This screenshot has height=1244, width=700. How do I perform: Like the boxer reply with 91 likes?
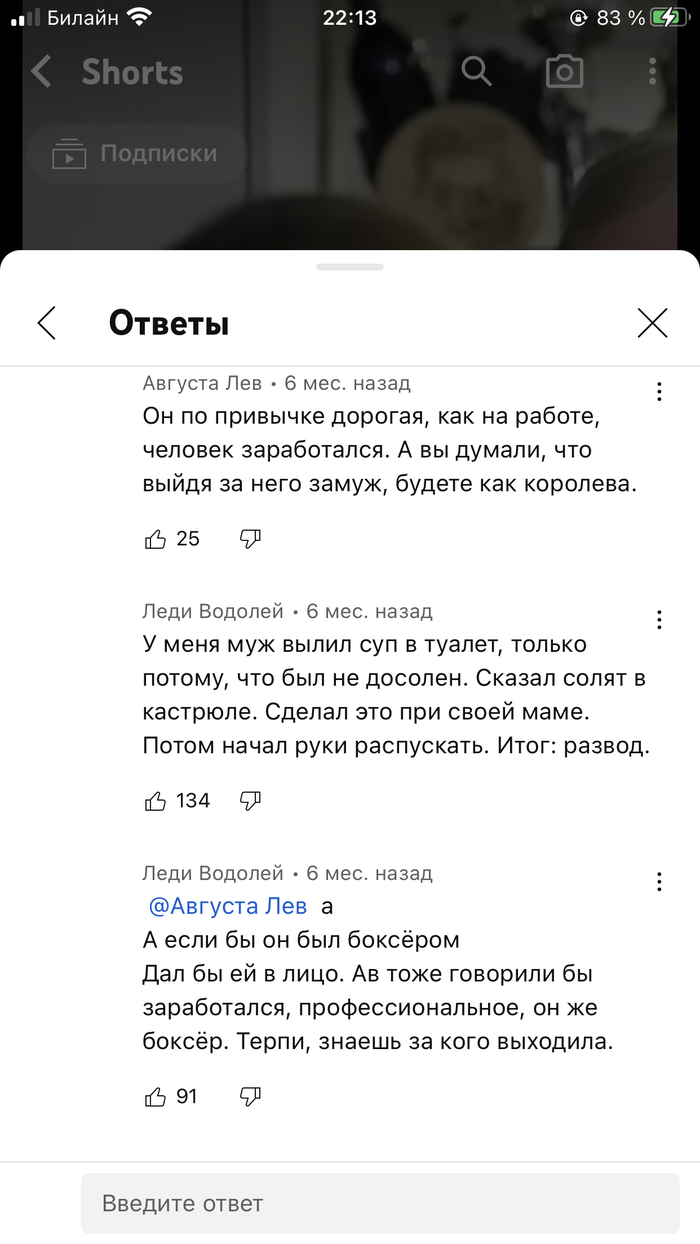156,1097
